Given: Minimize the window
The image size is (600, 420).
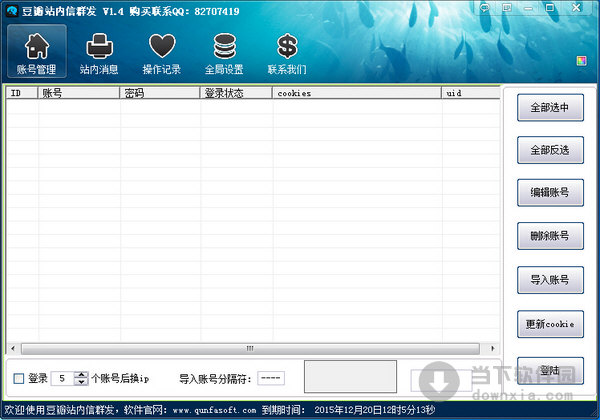Looking at the screenshot, I should point(528,8).
